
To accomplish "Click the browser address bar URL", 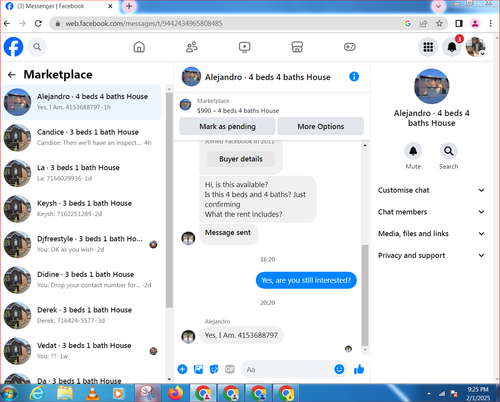I will click(144, 23).
